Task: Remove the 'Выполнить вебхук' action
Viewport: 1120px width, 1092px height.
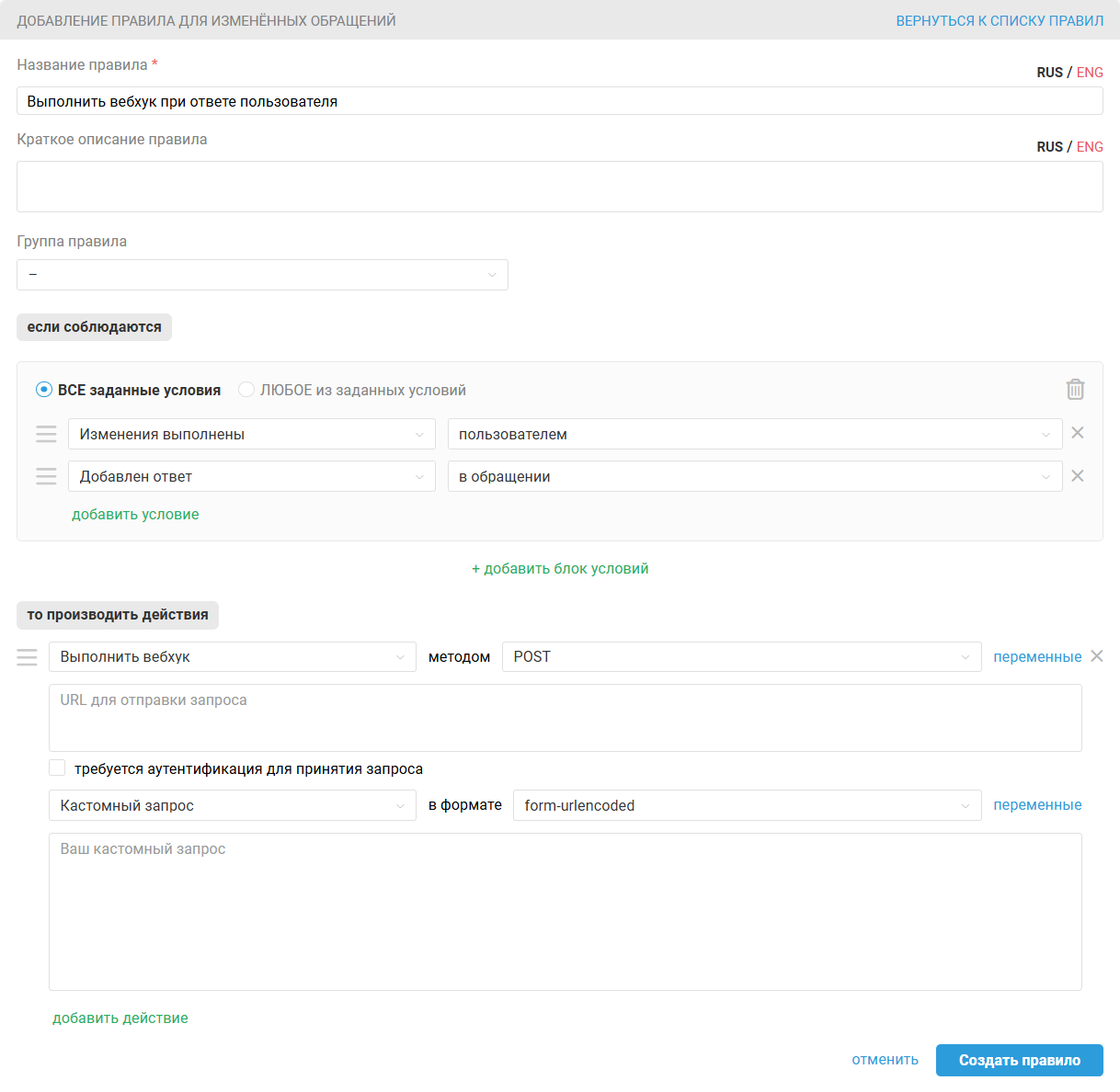Action: click(1097, 656)
